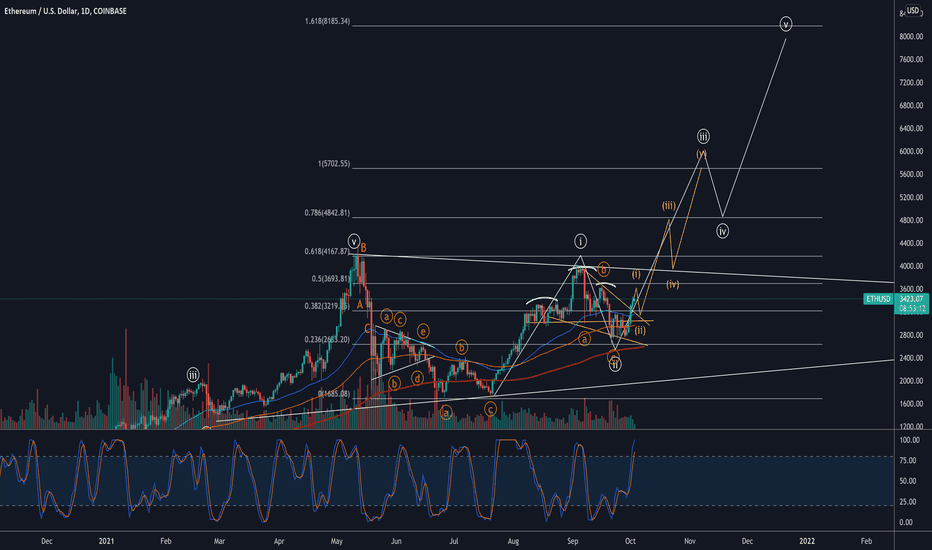Click 2800.00 on the price axis
Viewport: 932px width, 550px height.
click(x=911, y=335)
